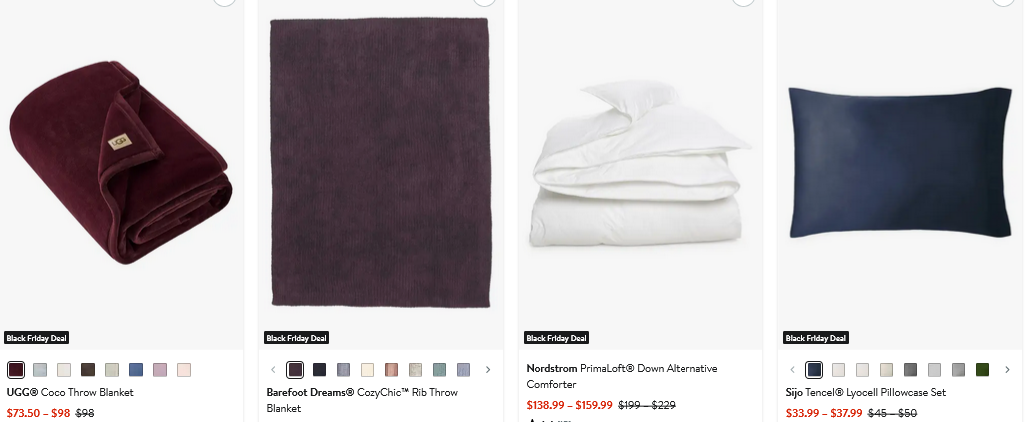Select blue color swatch for UGG blanket
Viewport: 1030px width, 422px height.
coord(136,370)
